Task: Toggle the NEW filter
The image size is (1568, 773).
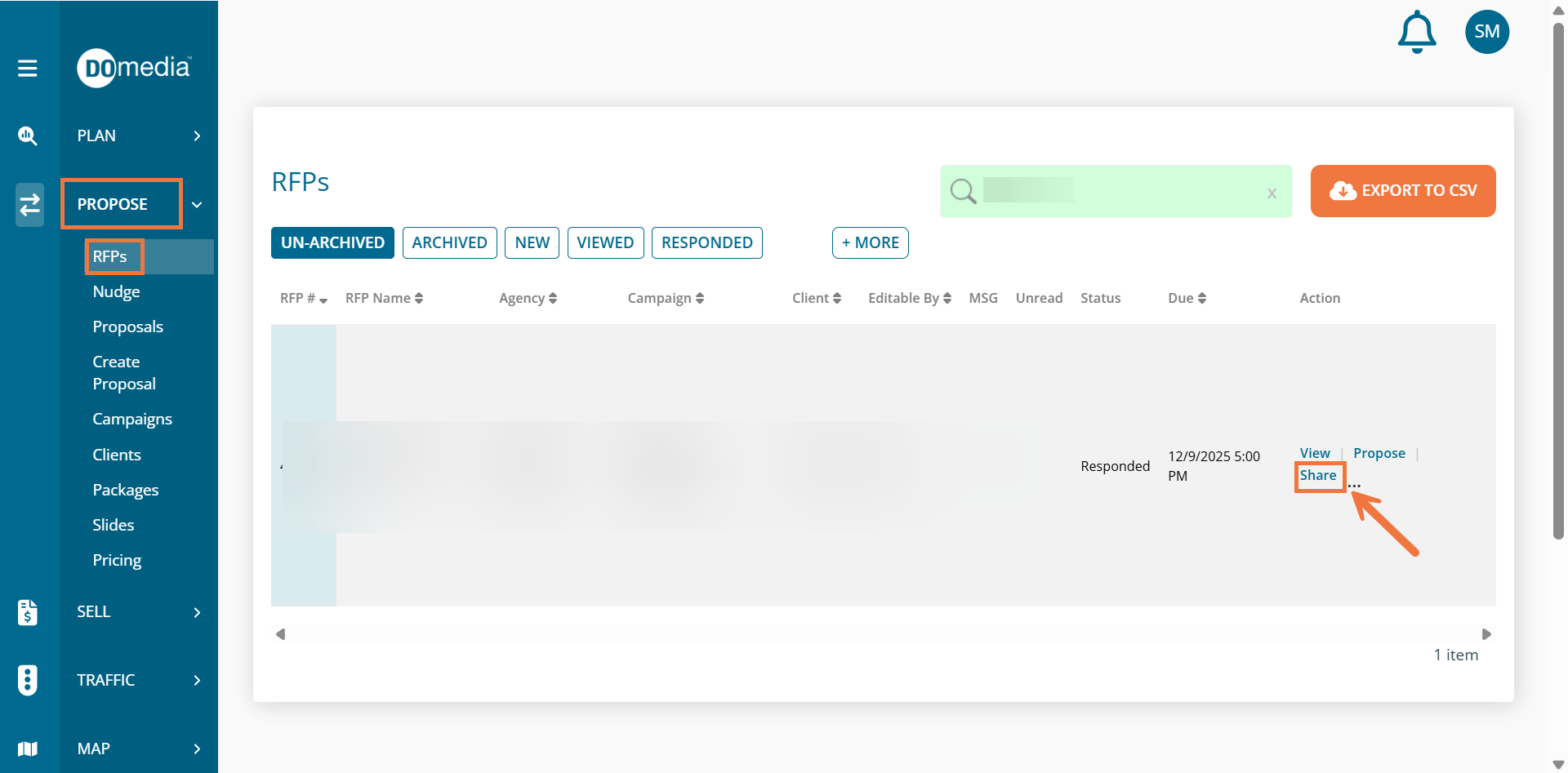Action: click(x=532, y=243)
